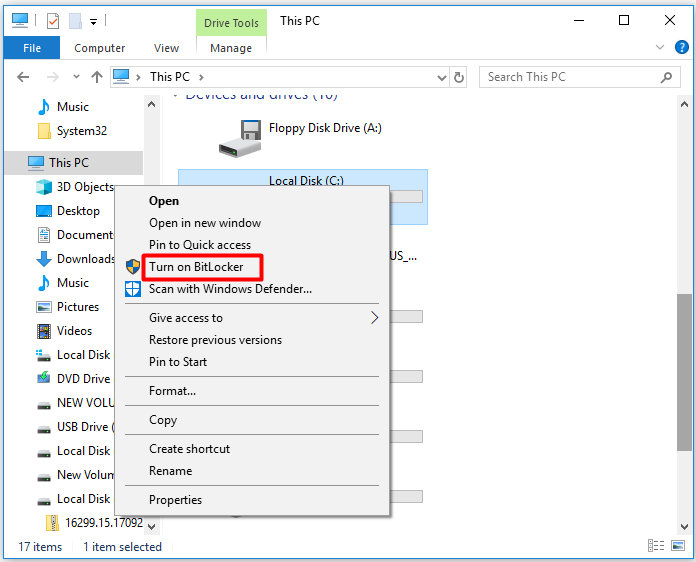Image resolution: width=696 pixels, height=562 pixels.
Task: Choose Pin to Quick access
Action: pyautogui.click(x=252, y=245)
